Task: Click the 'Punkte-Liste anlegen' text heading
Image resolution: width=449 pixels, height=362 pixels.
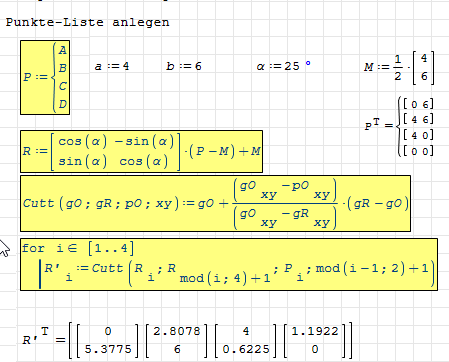Action: tap(88, 23)
